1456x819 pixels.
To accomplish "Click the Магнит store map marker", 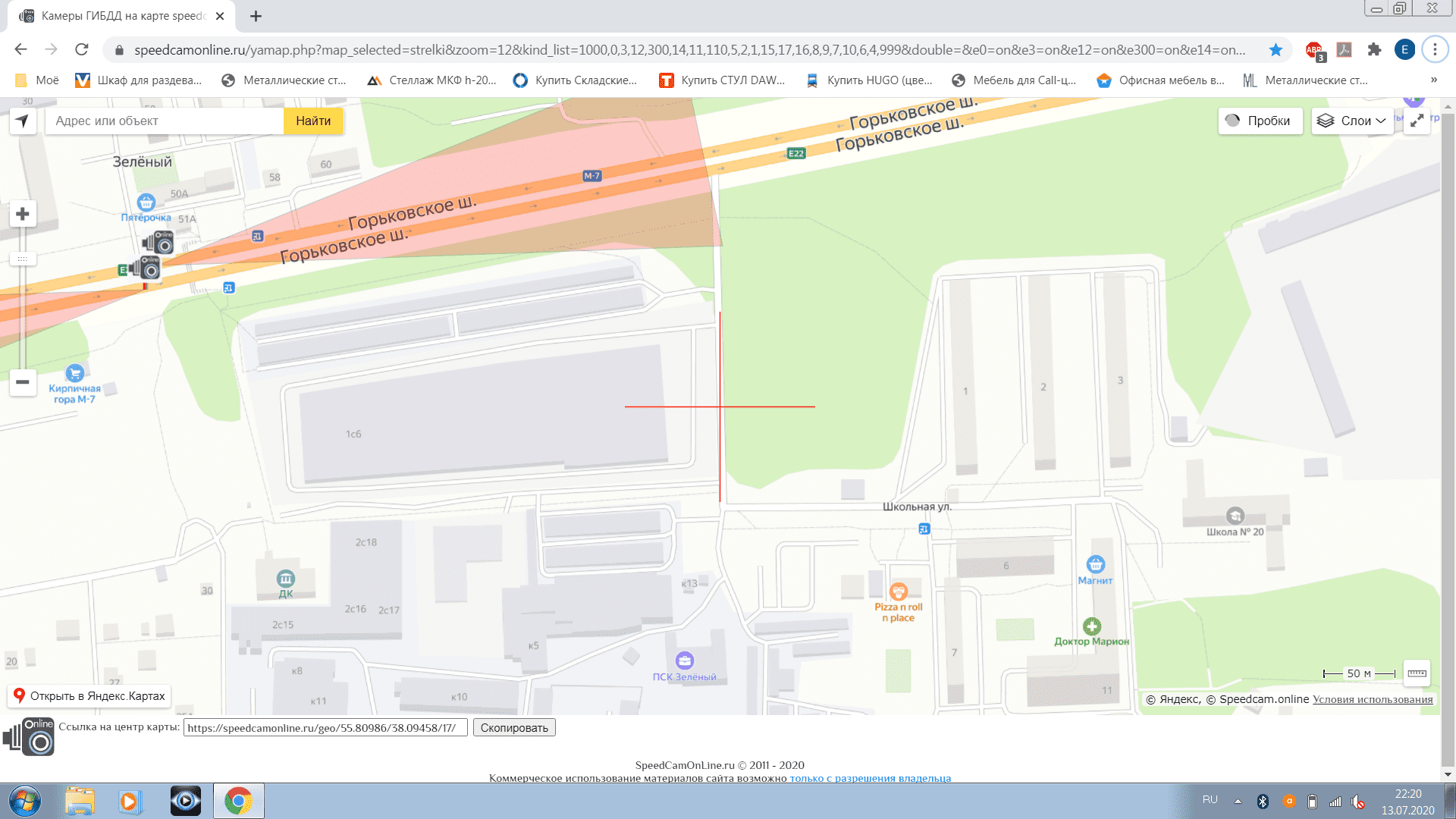I will 1095,565.
